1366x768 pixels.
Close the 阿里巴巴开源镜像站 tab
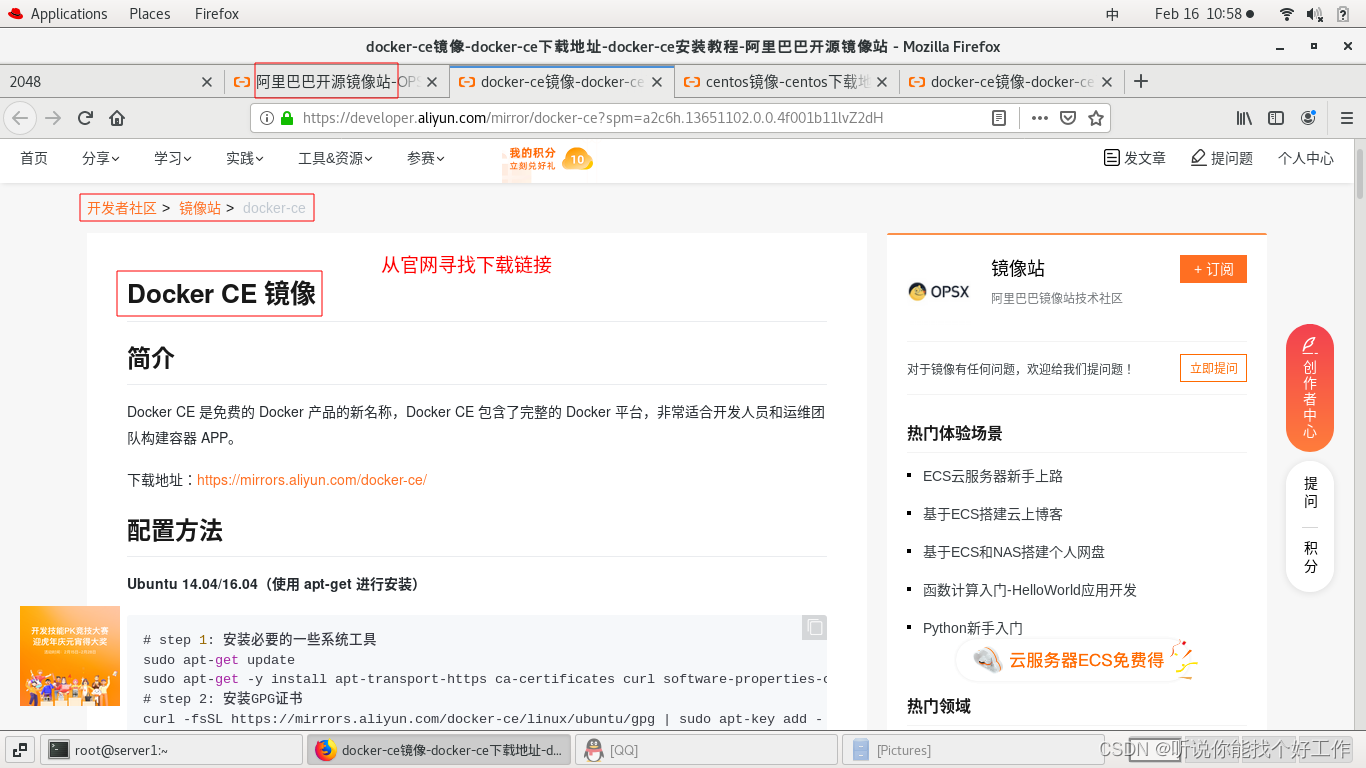(x=432, y=82)
